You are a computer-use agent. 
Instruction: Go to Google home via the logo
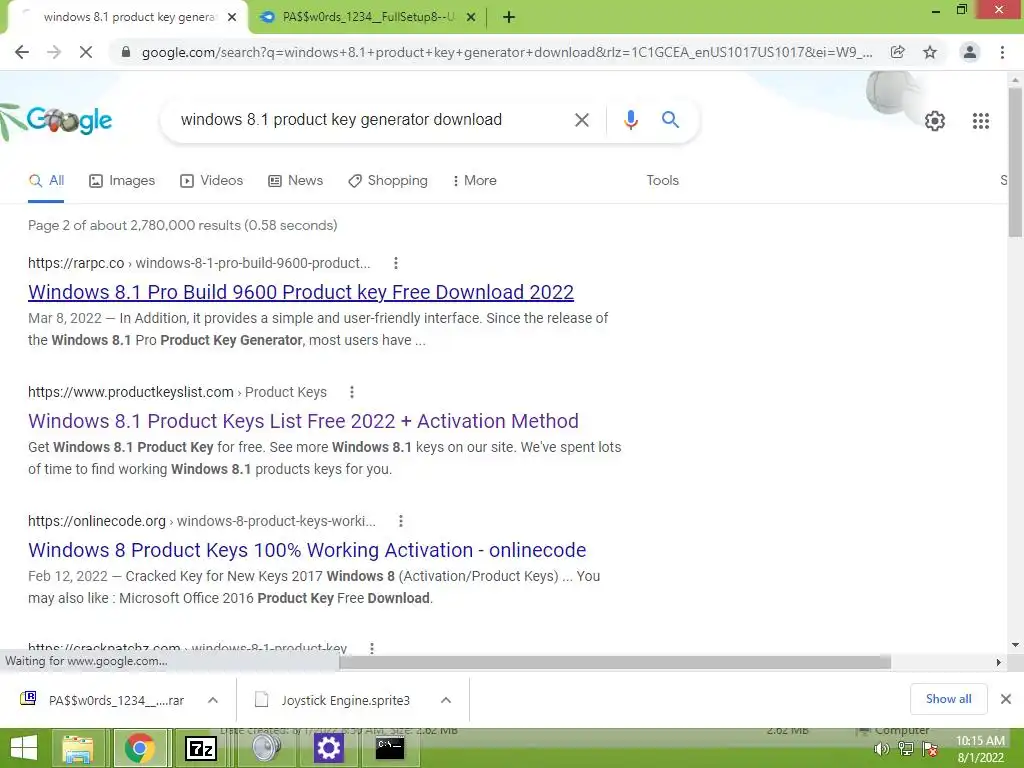click(x=68, y=120)
